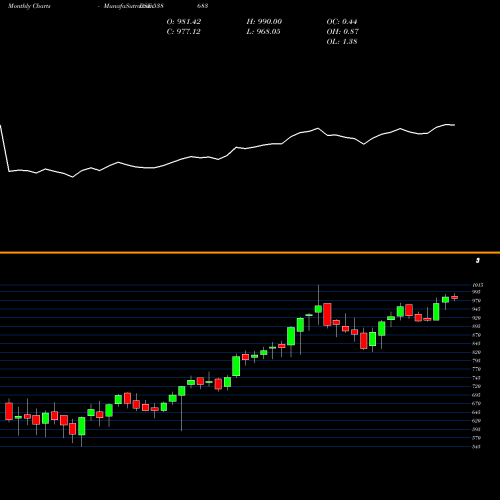Click the last small red candlestick
This screenshot has width=500, height=500.
454,297
